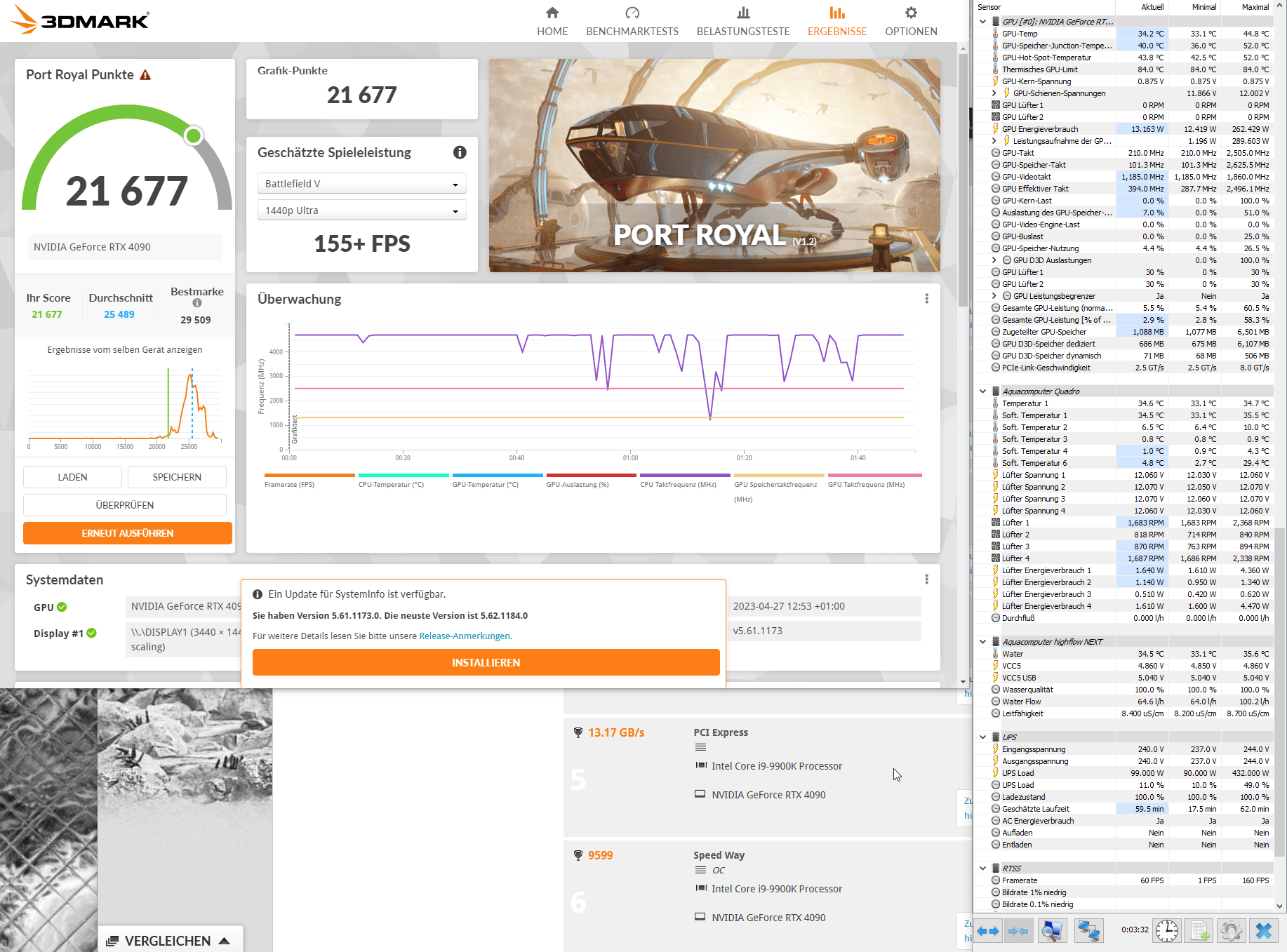Go to the HOME tab
Image resolution: width=1287 pixels, height=952 pixels.
pyautogui.click(x=552, y=22)
